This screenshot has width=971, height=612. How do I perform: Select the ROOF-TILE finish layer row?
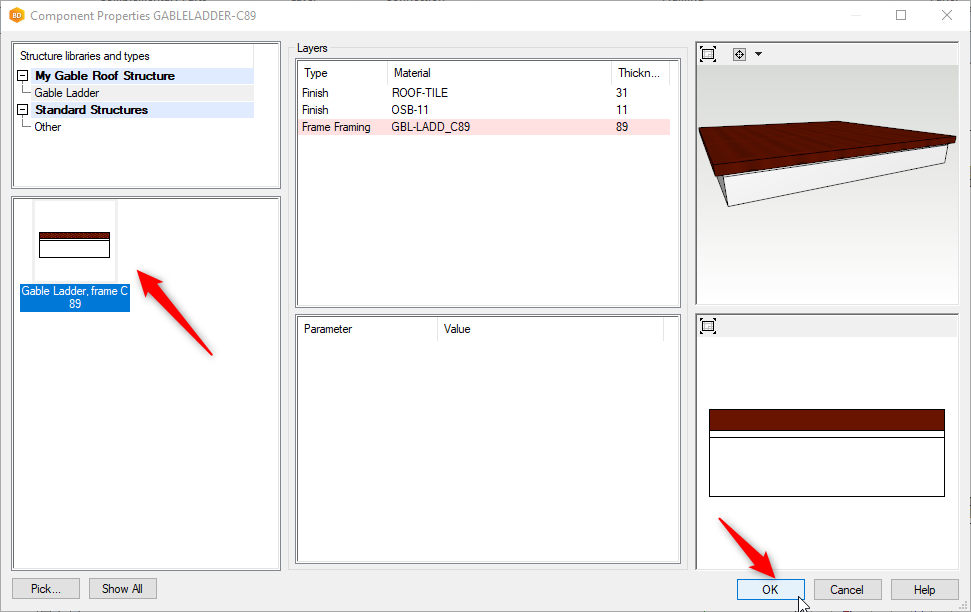(484, 93)
